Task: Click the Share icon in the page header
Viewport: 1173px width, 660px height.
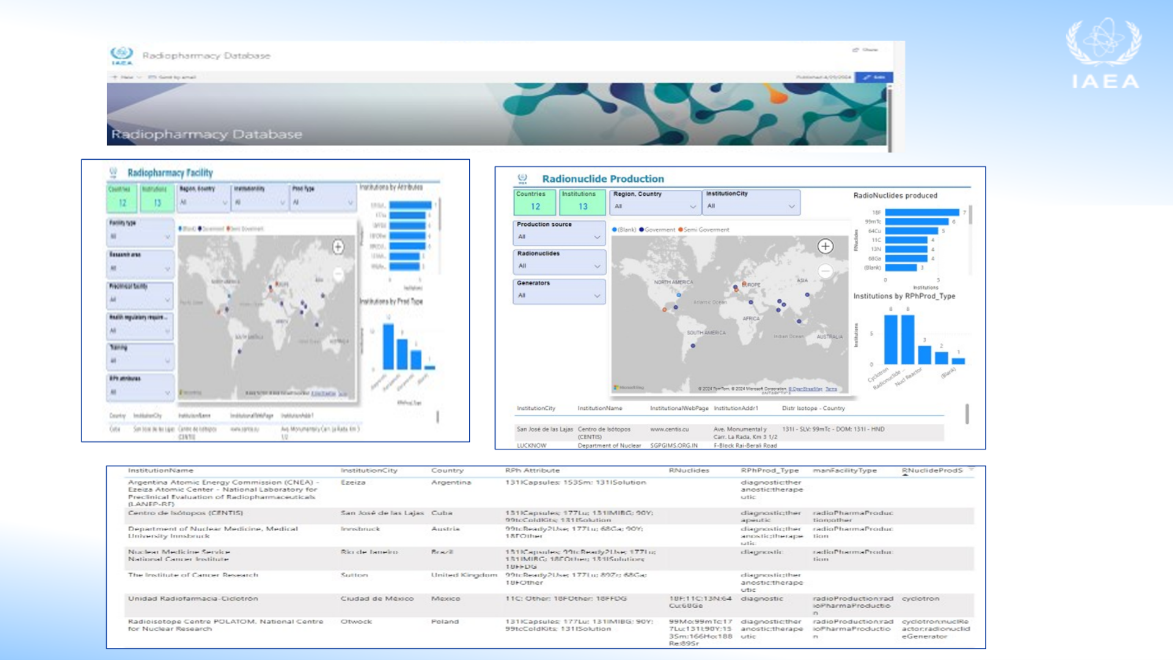Action: [x=865, y=50]
